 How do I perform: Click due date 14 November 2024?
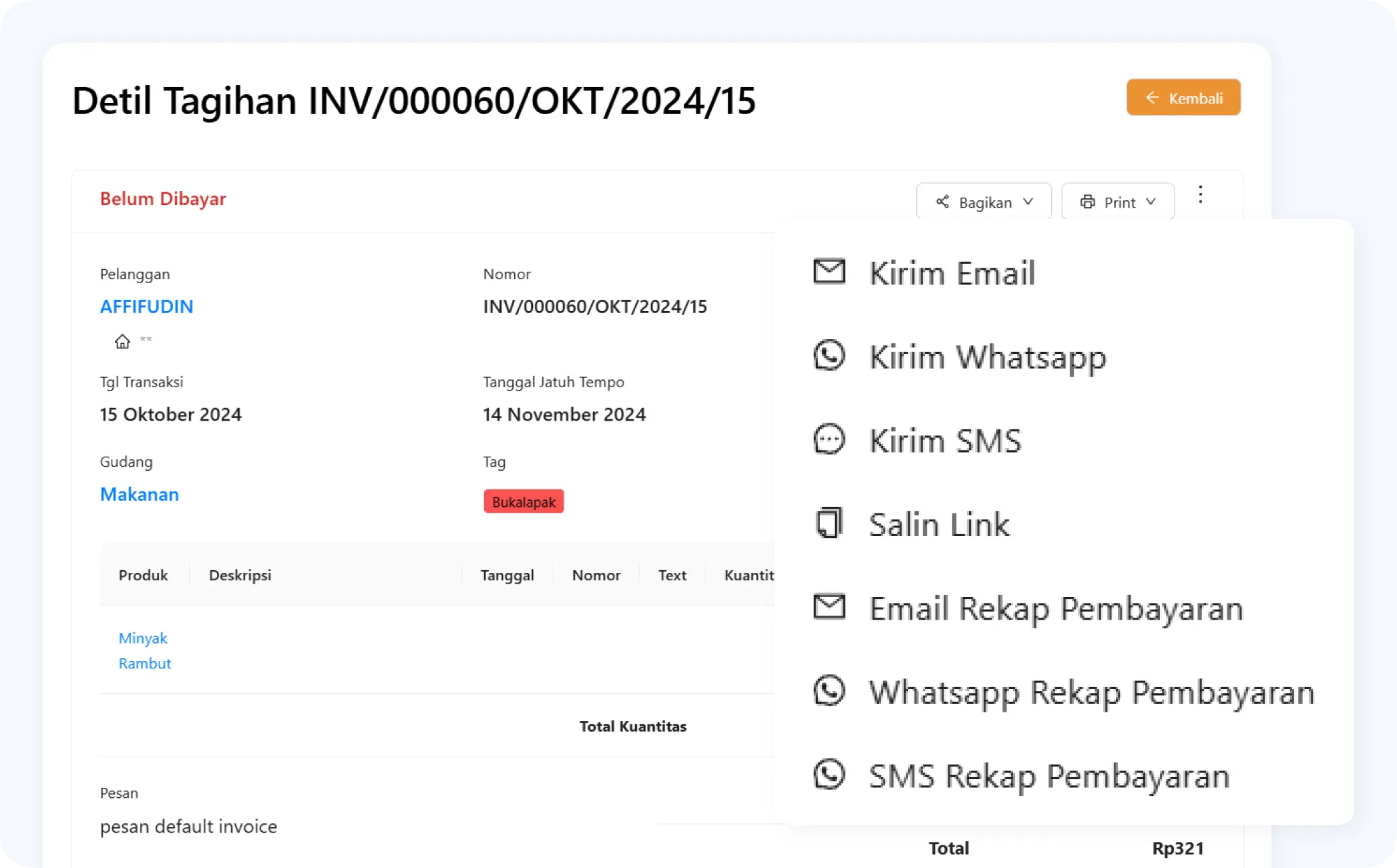pyautogui.click(x=564, y=414)
